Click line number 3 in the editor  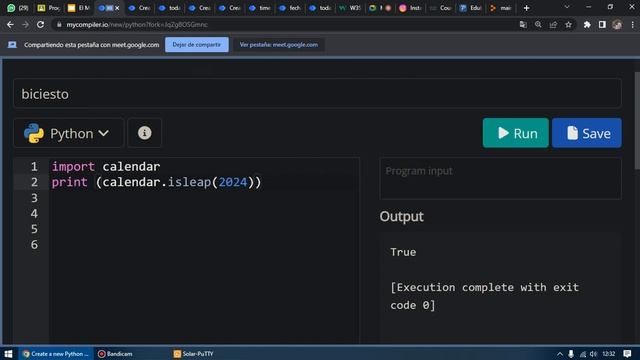pyautogui.click(x=34, y=198)
